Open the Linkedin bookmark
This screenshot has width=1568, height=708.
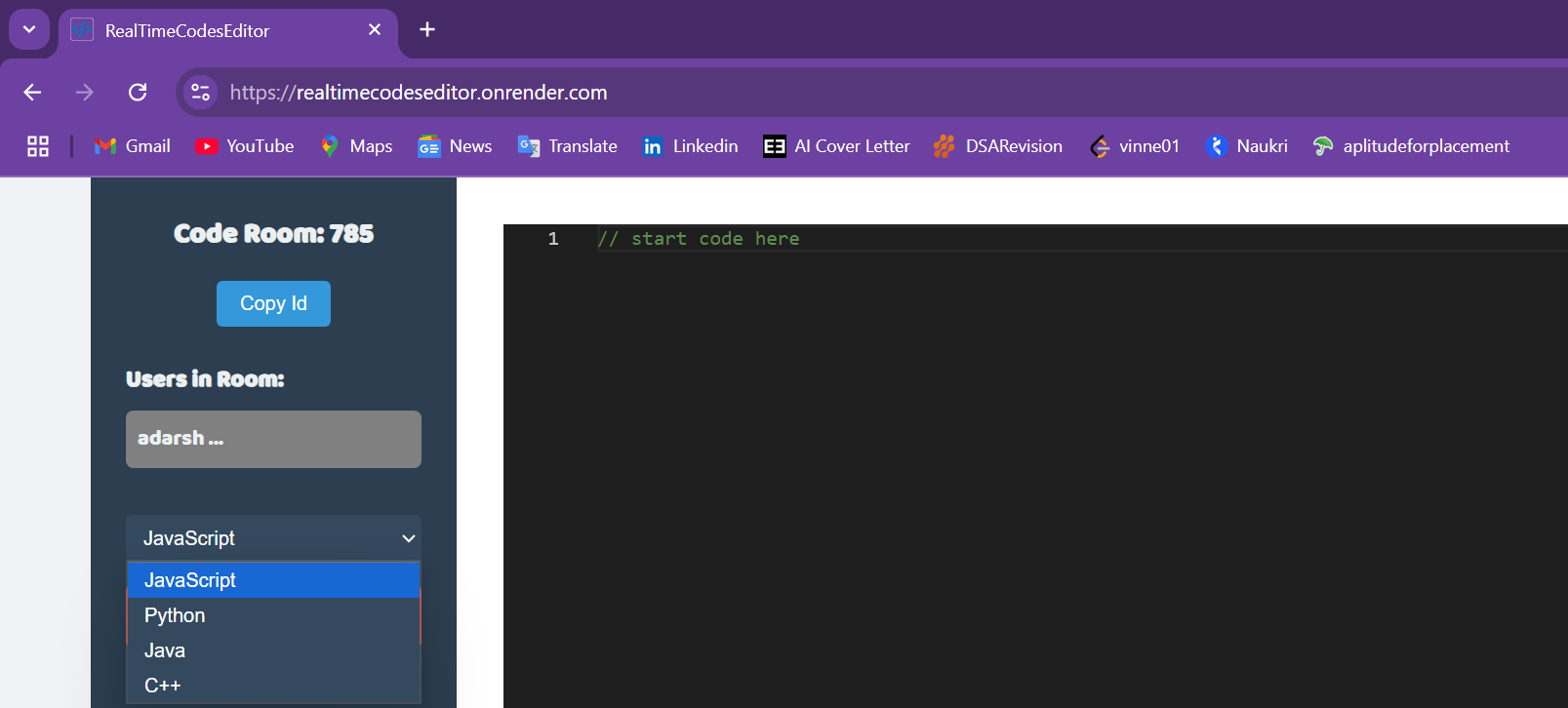point(690,146)
